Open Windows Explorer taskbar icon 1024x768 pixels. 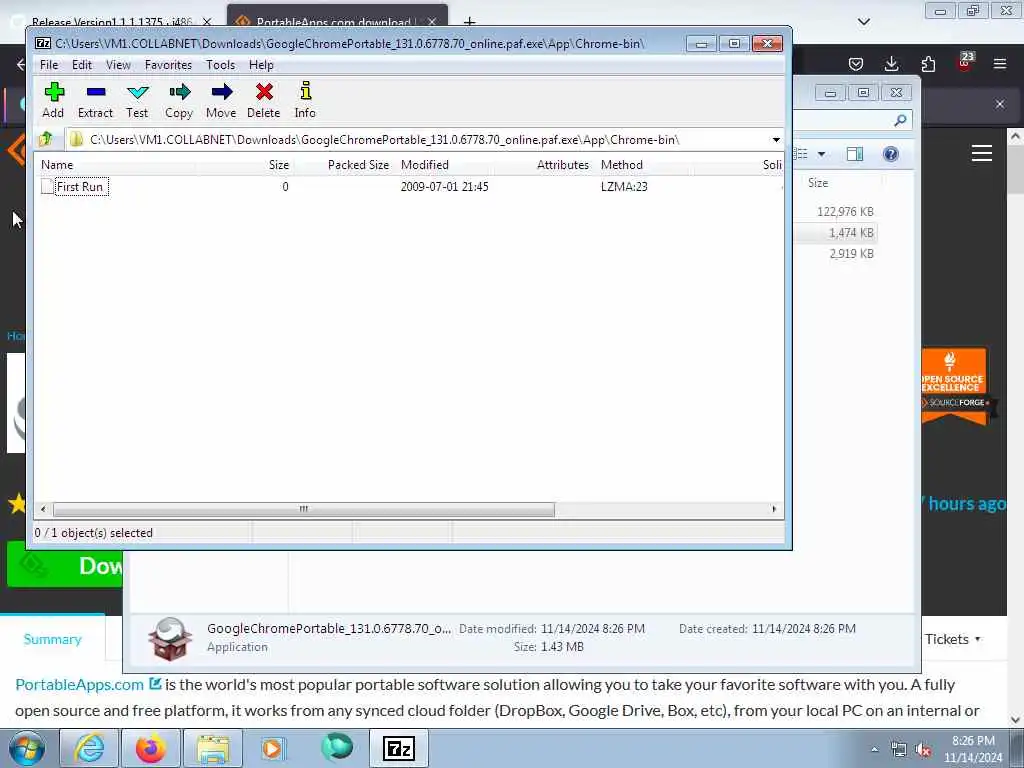(x=213, y=748)
